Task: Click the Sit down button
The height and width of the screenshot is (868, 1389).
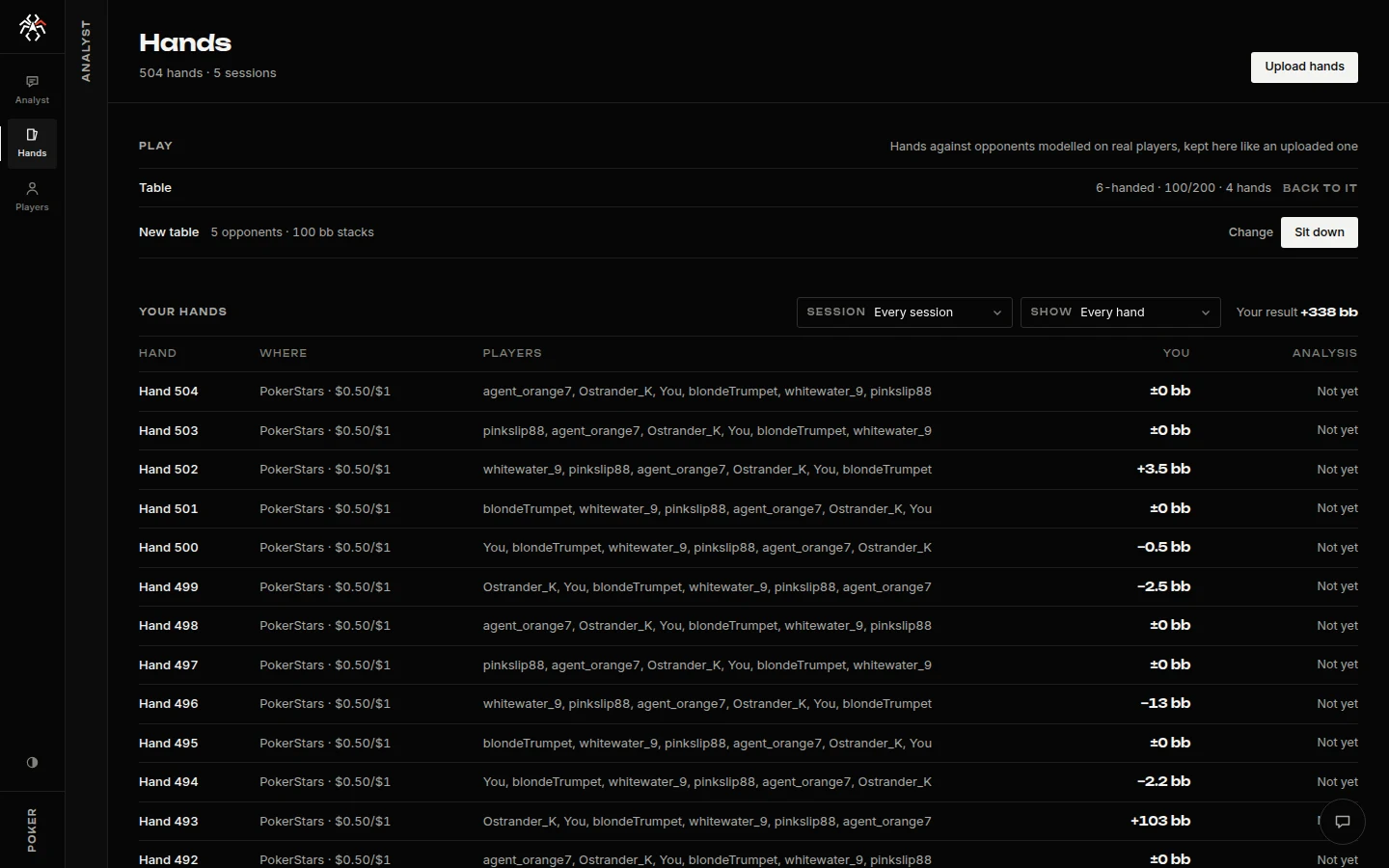Action: (1319, 232)
